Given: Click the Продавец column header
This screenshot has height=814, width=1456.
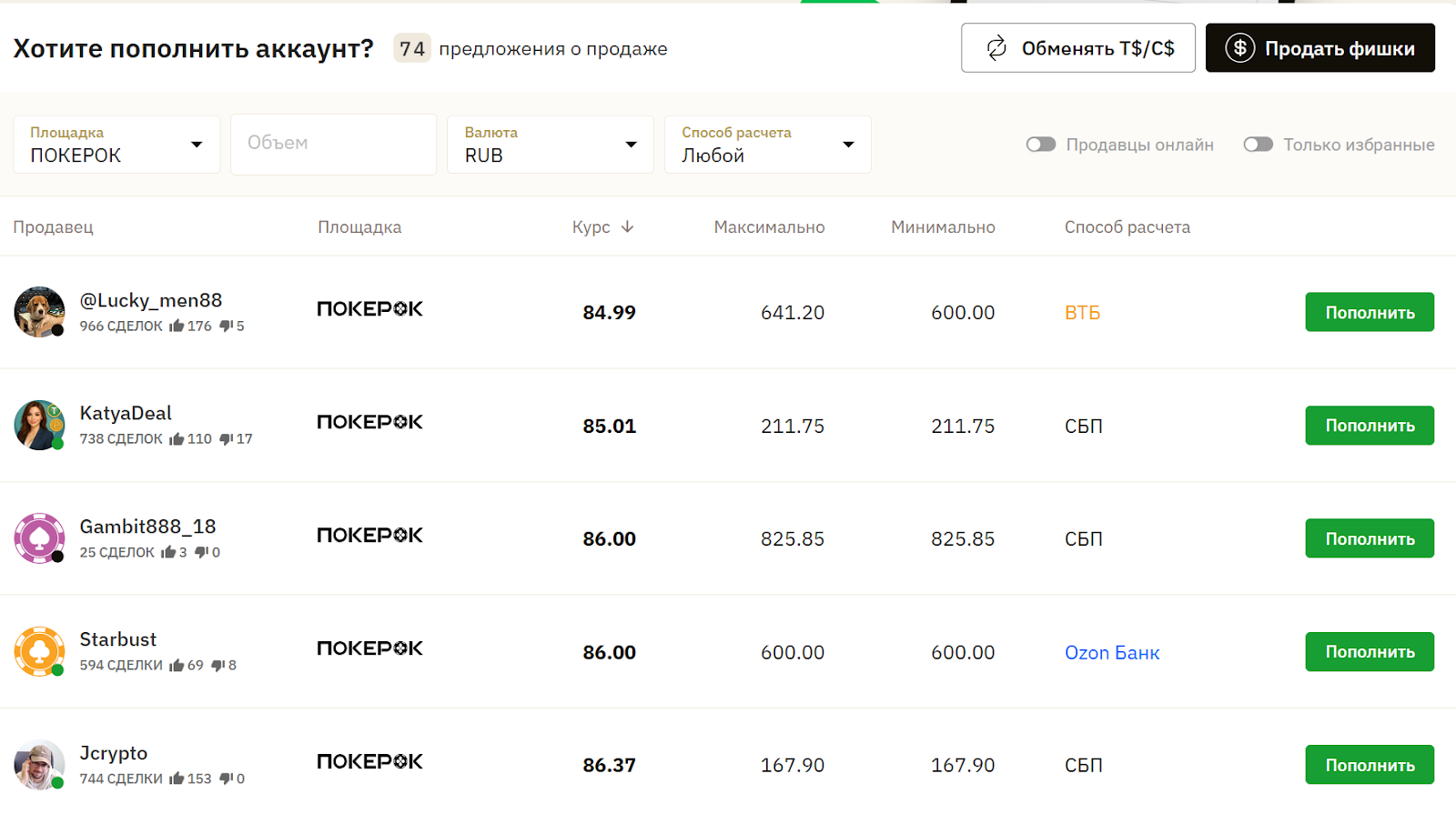Looking at the screenshot, I should click(x=53, y=227).
